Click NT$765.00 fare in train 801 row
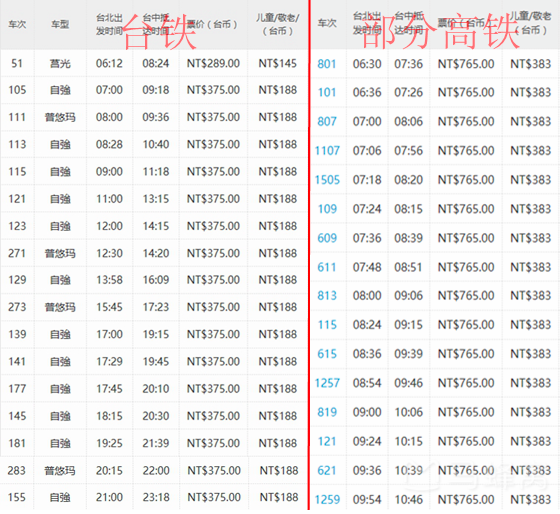 click(x=466, y=64)
